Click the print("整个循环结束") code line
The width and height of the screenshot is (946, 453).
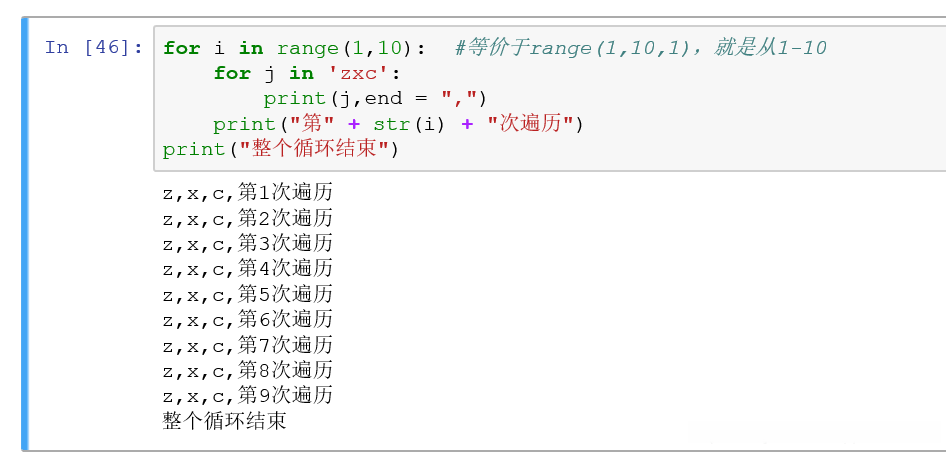281,149
